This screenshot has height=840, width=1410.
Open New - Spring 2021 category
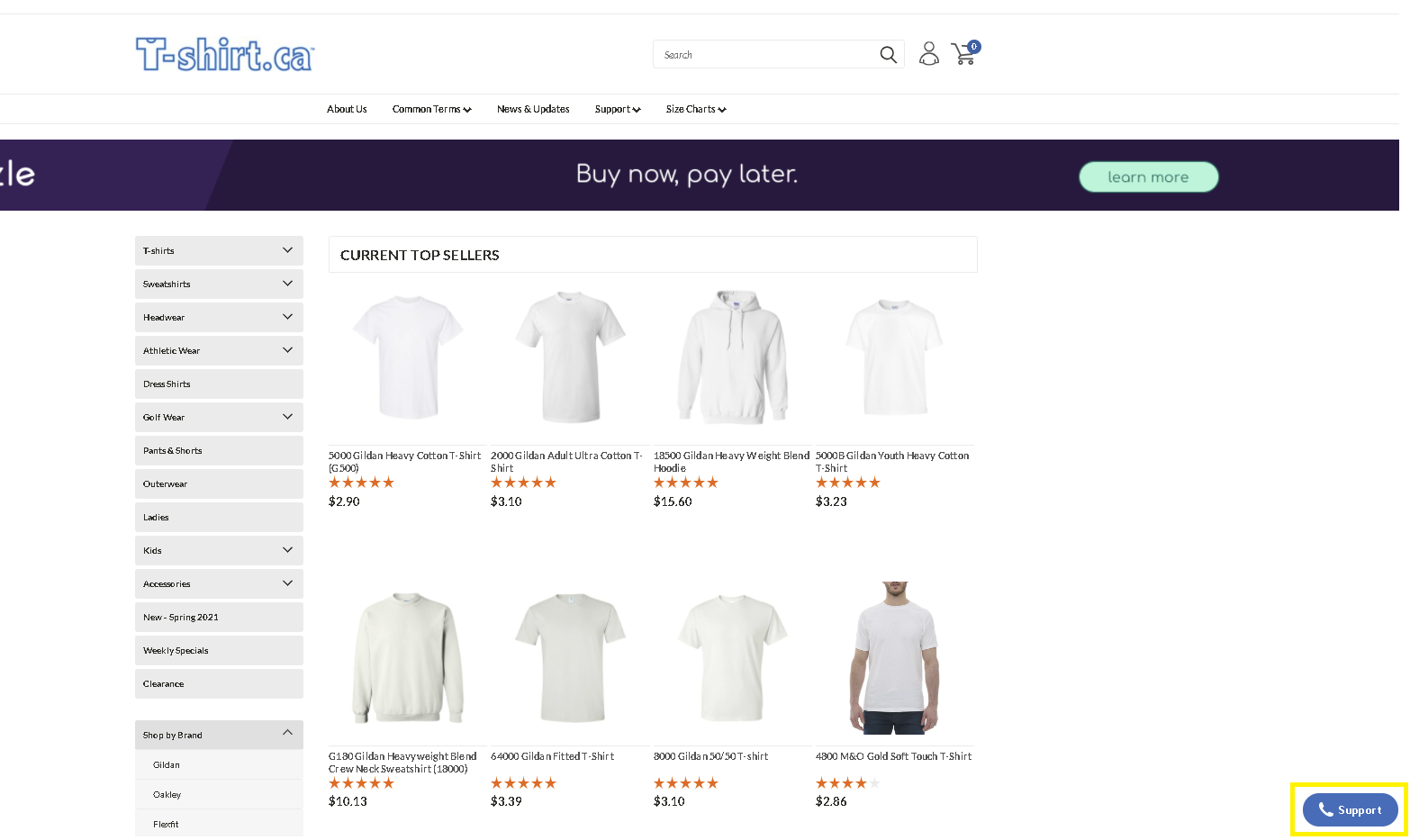tap(219, 617)
